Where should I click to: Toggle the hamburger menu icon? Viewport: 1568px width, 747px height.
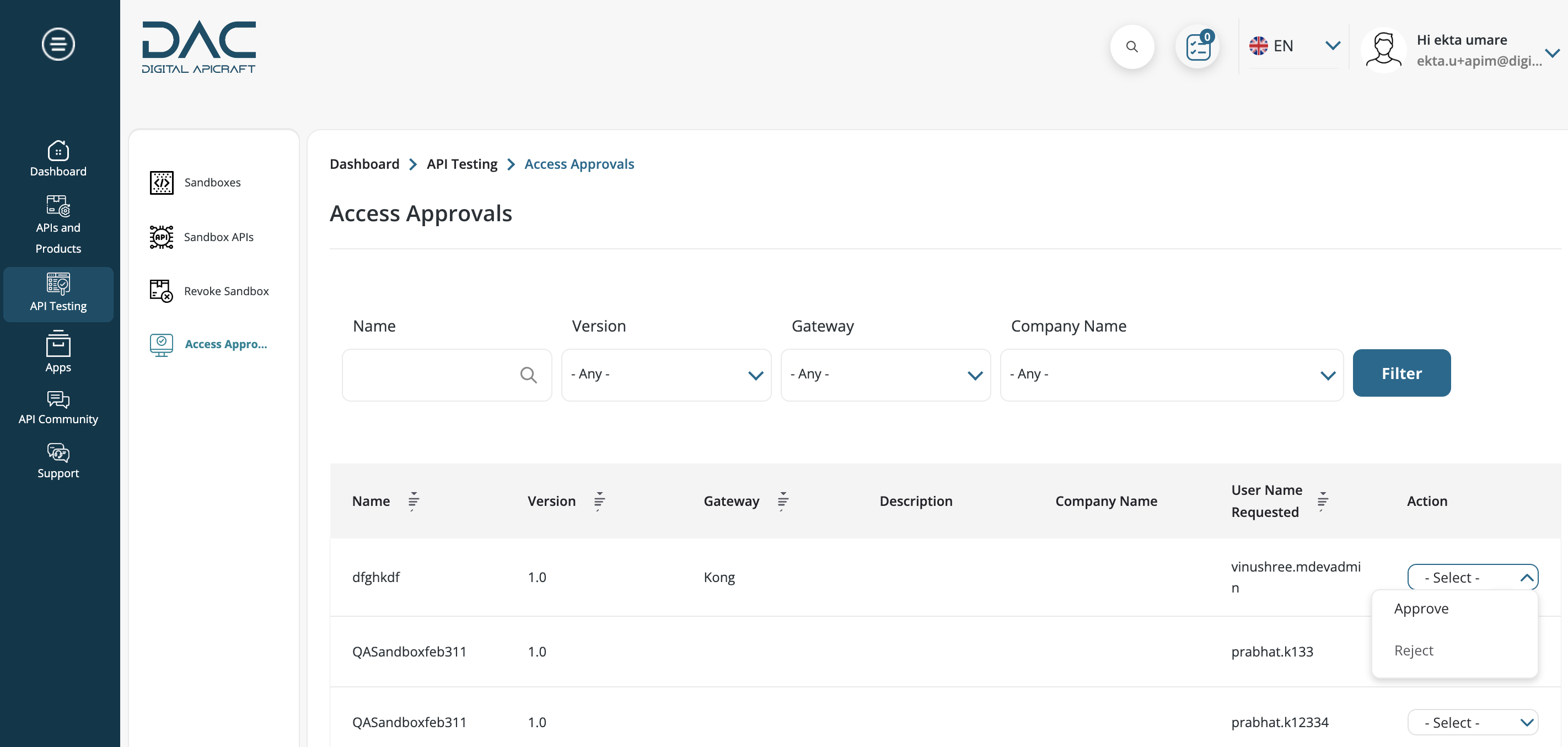[x=57, y=44]
